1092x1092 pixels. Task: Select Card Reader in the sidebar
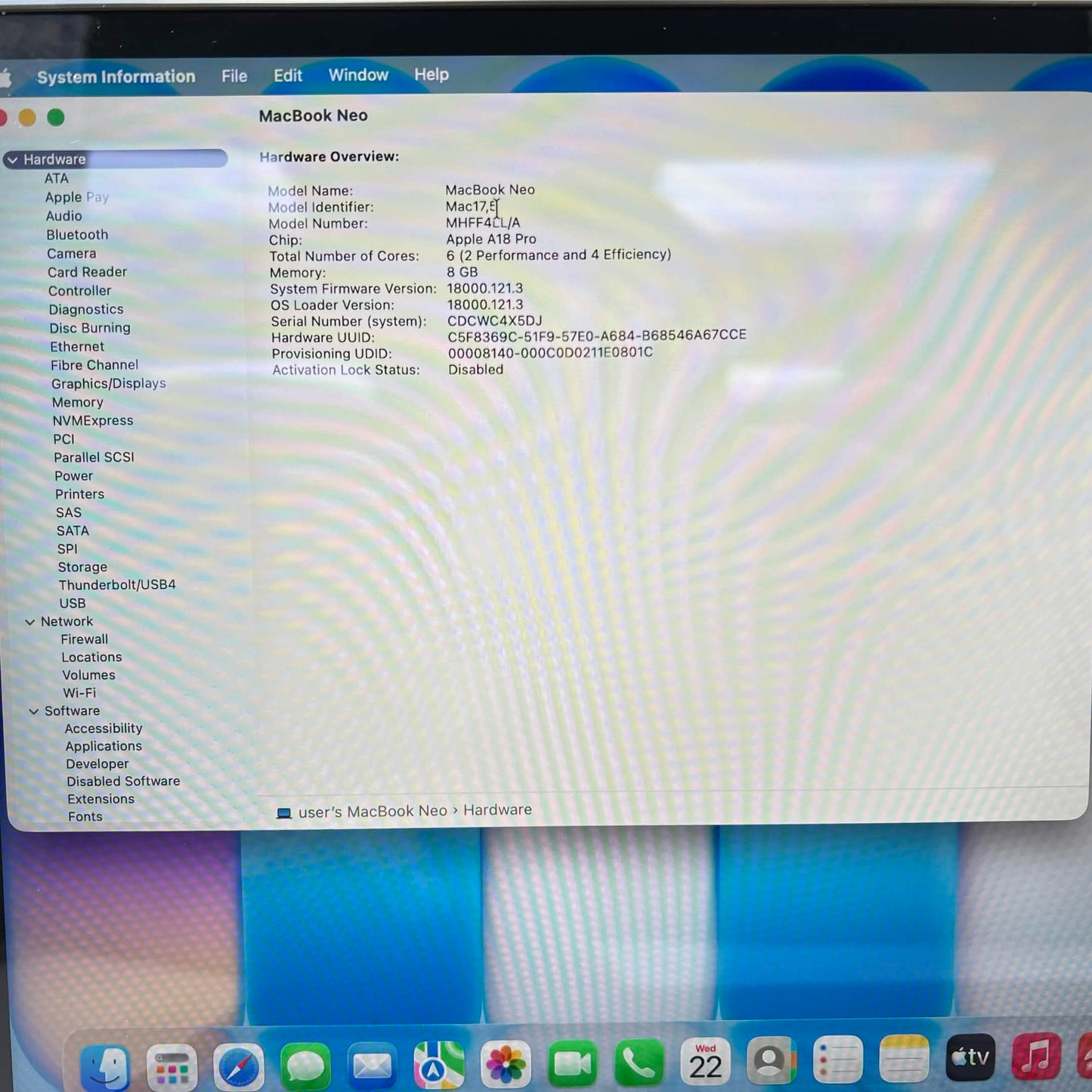click(88, 272)
